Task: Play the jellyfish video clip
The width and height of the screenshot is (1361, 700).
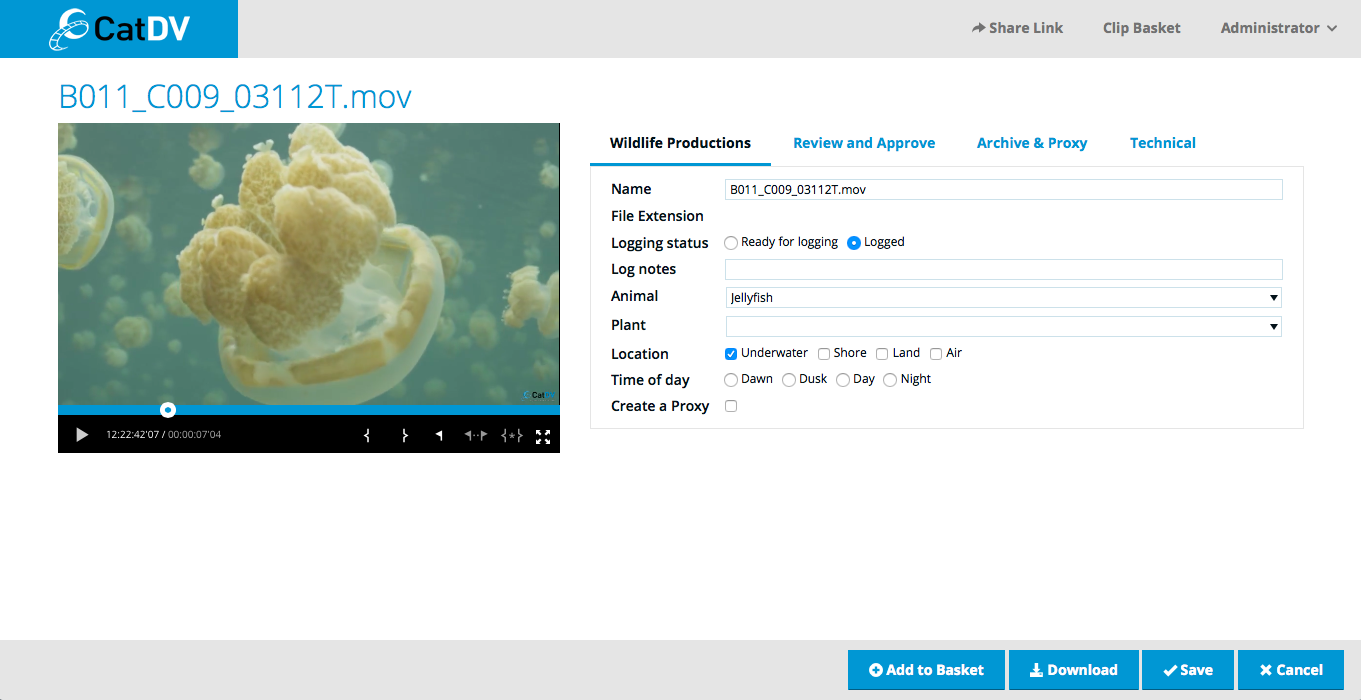Action: [82, 435]
